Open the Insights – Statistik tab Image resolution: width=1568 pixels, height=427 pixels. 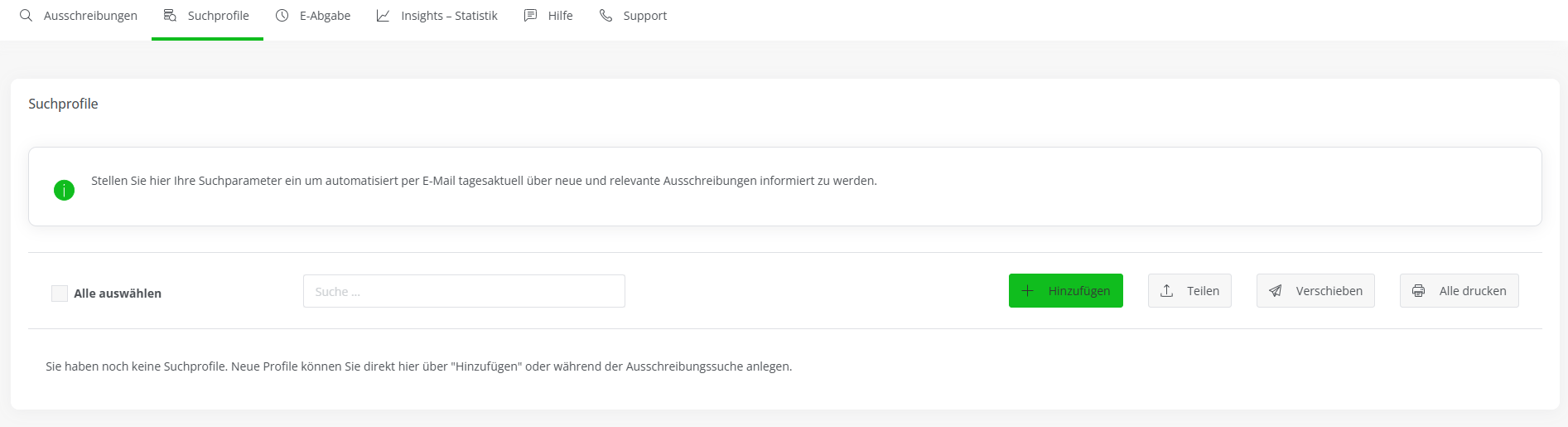(449, 16)
